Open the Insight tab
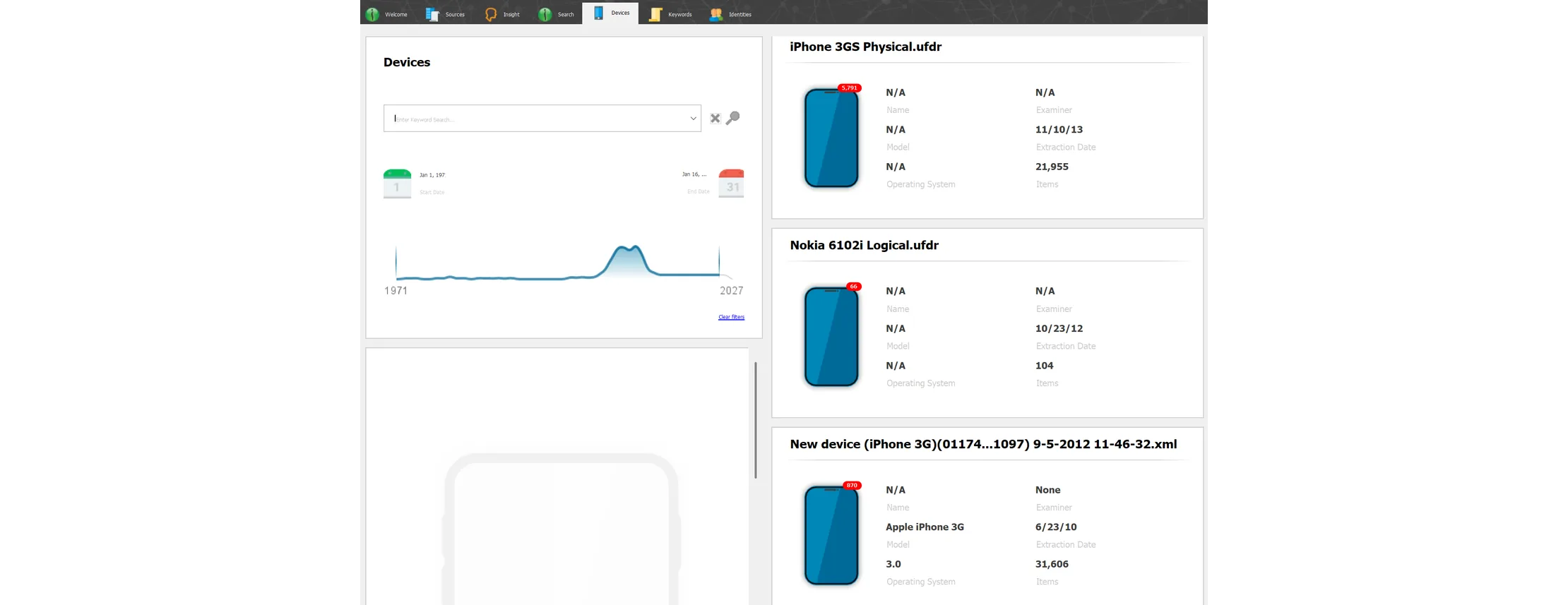 502,13
